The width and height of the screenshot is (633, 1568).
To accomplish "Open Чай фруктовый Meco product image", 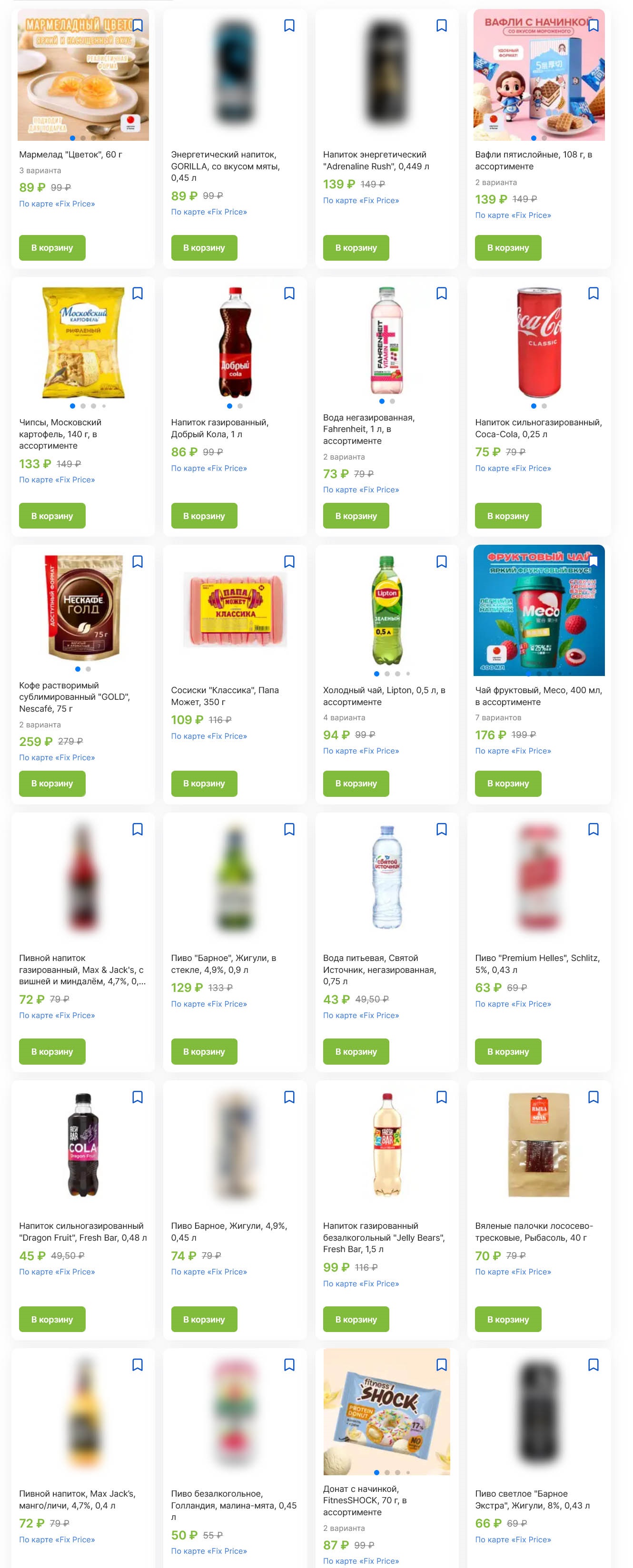I will coord(539,610).
